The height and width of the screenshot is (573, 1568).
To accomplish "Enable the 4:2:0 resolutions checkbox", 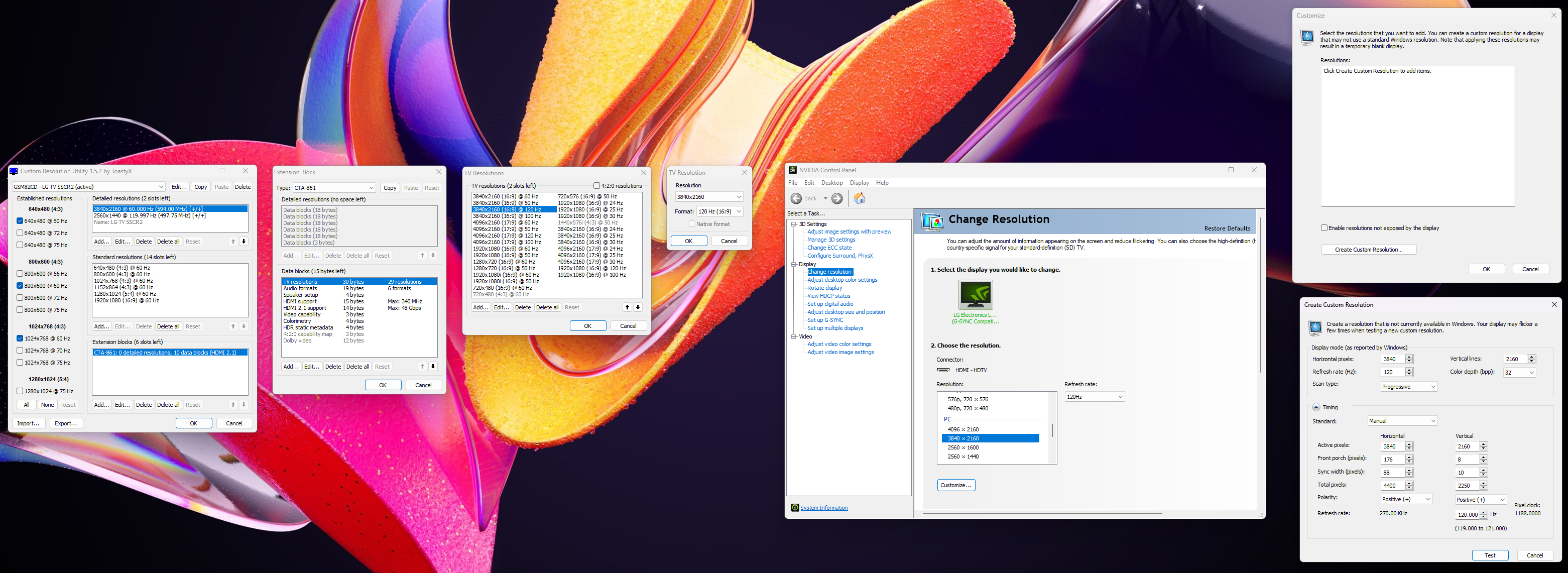I will pos(596,186).
